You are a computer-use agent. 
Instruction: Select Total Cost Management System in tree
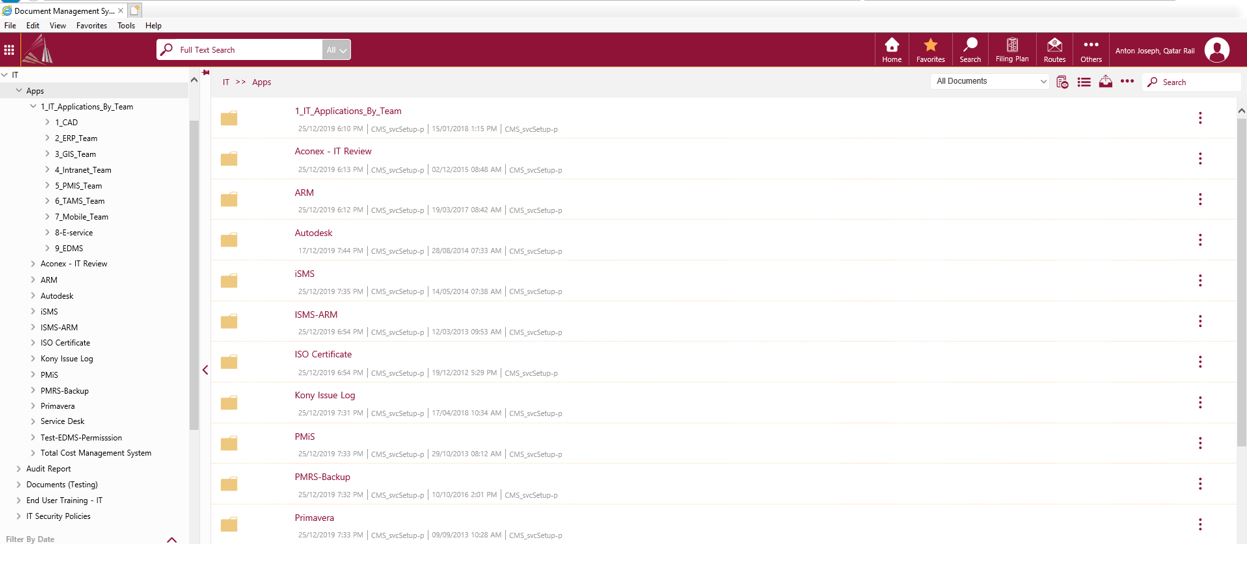(96, 453)
